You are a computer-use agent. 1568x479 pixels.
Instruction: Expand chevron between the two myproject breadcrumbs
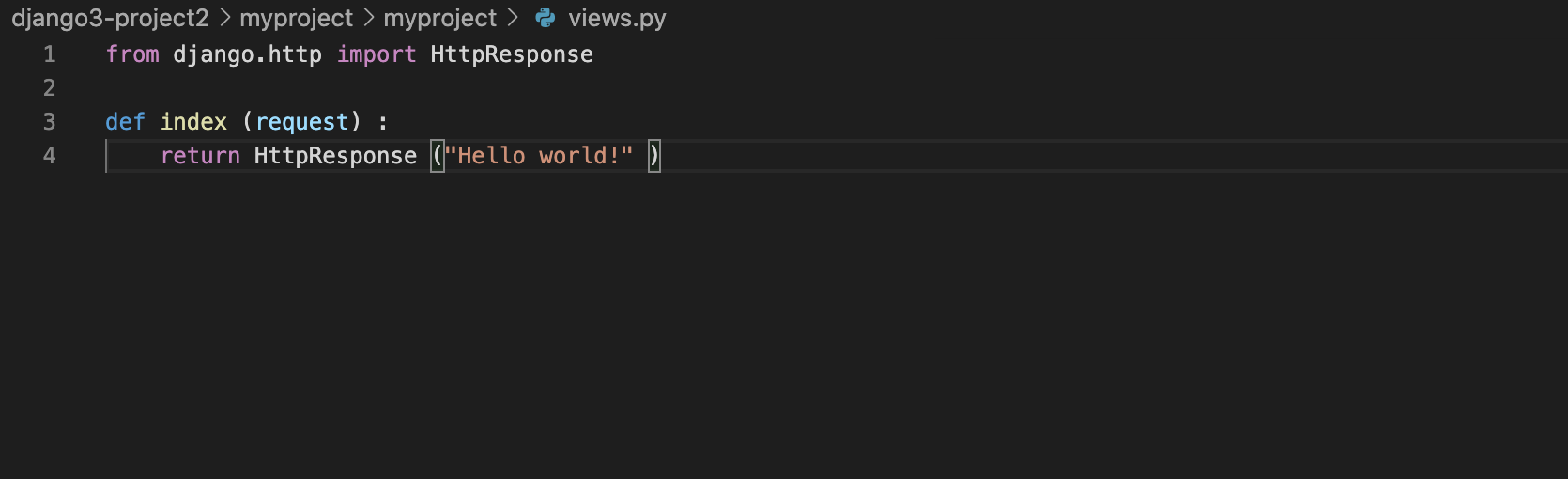point(368,18)
